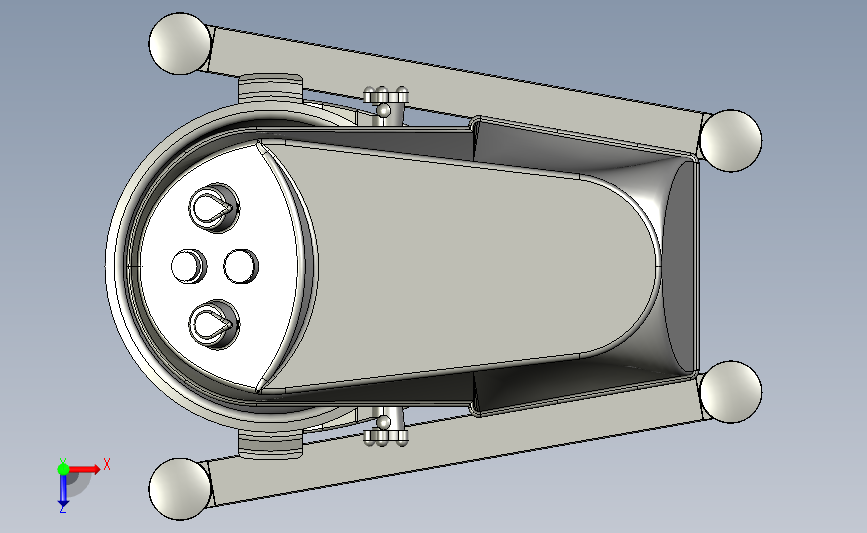The width and height of the screenshot is (867, 533).
Task: Click the blue Z axis of the orientation triad
Action: [63, 490]
